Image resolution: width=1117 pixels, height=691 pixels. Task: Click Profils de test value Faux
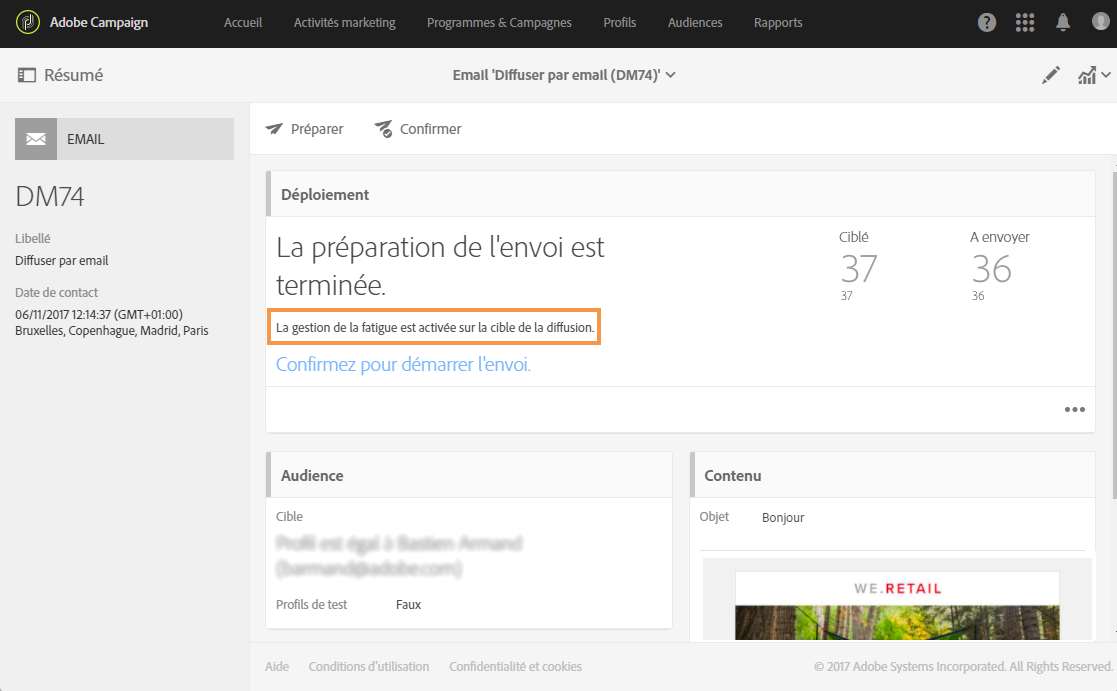coord(408,605)
